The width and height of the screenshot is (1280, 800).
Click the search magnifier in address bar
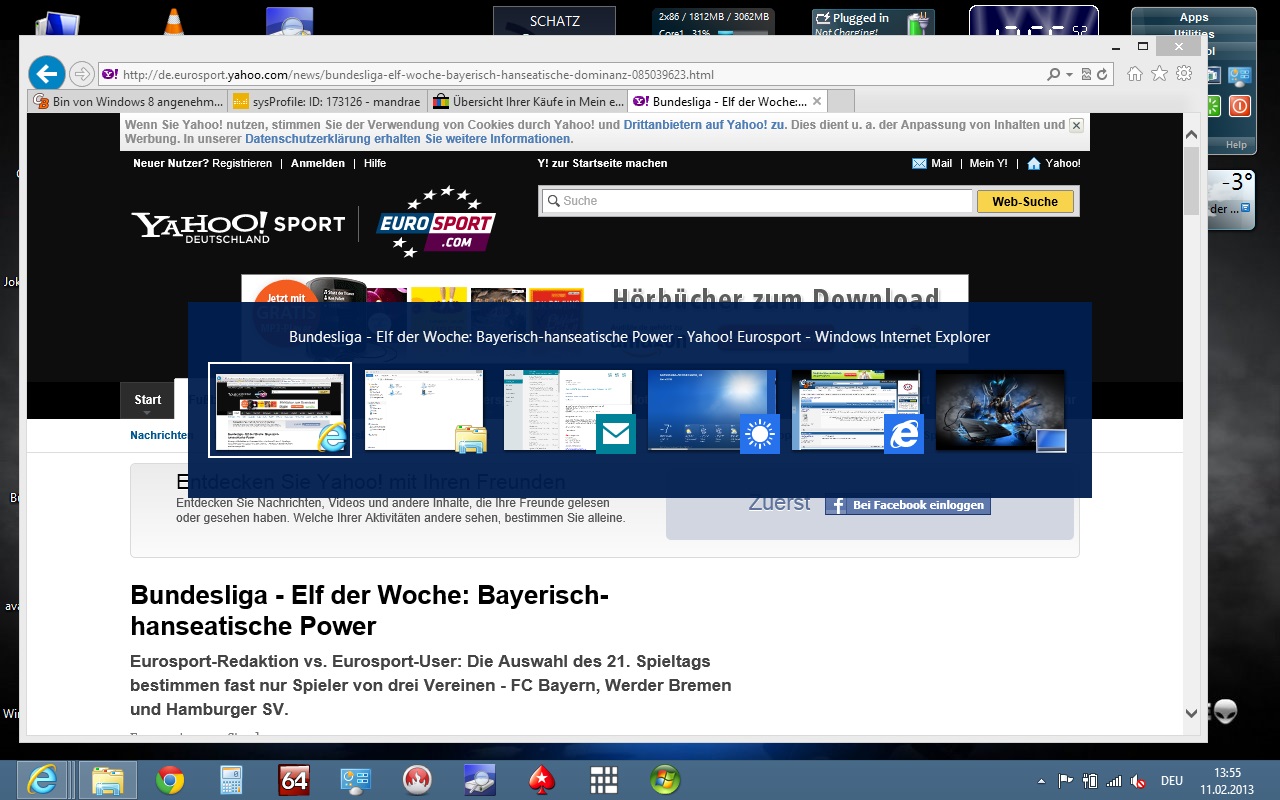coord(1053,75)
